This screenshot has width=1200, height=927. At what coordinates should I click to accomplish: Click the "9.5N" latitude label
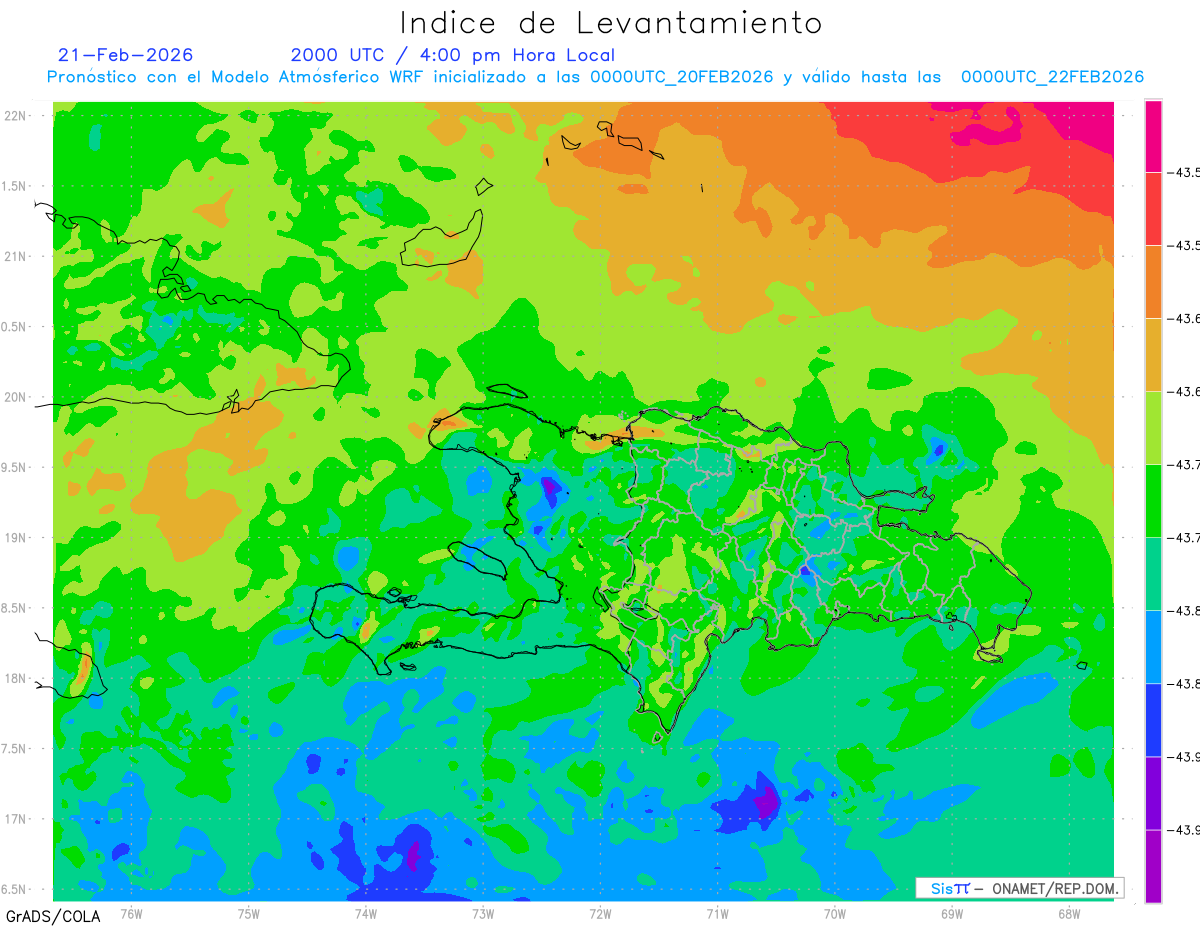pos(15,468)
